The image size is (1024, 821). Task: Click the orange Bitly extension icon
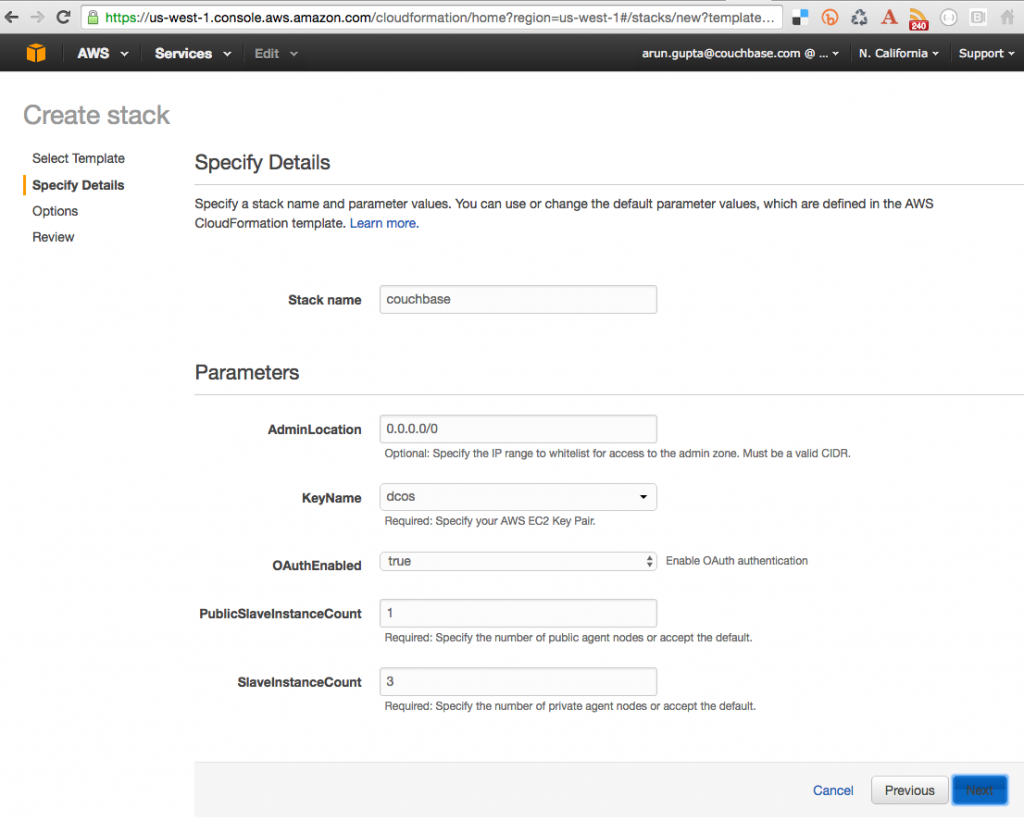829,18
